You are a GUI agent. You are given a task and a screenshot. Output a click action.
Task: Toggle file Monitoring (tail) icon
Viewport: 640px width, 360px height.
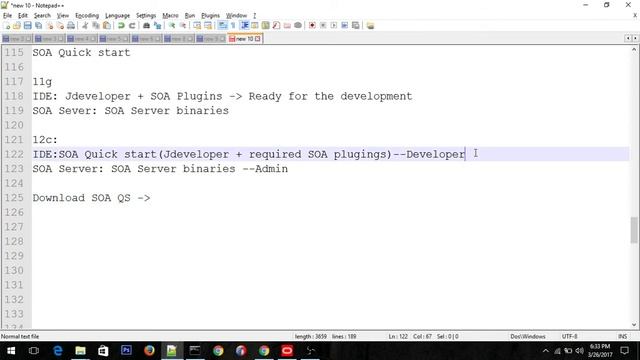coord(298,26)
